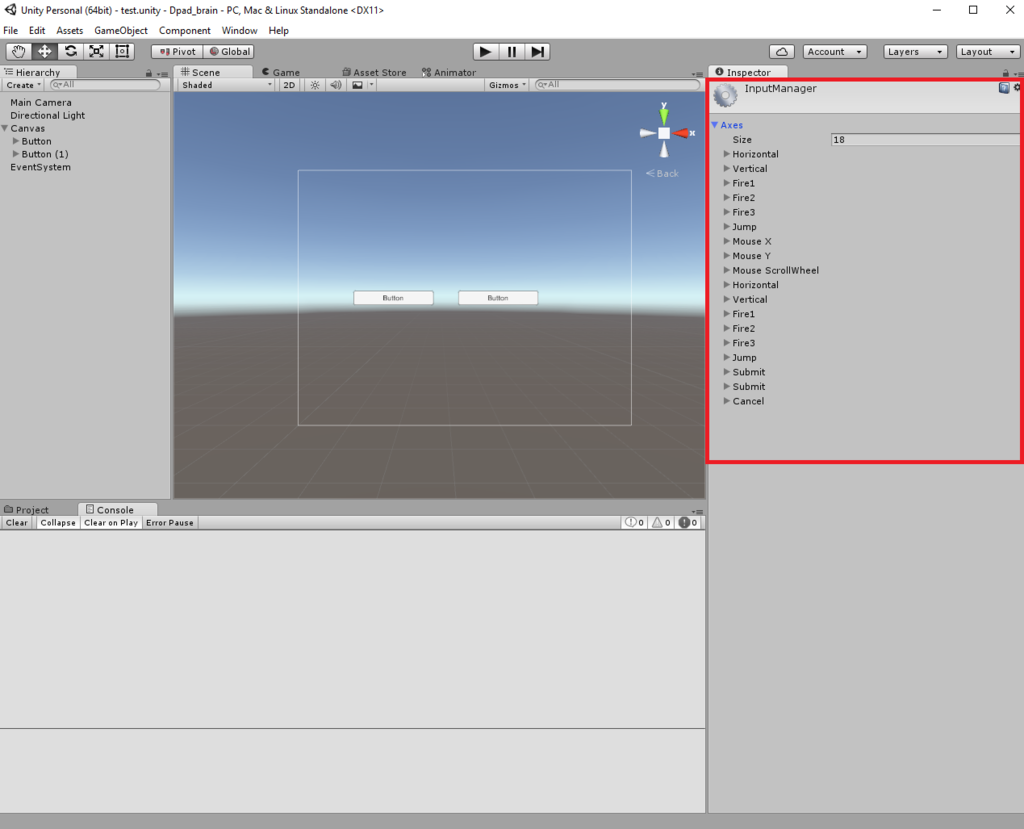The image size is (1024, 829).
Task: Open the Layers dropdown
Action: [915, 52]
